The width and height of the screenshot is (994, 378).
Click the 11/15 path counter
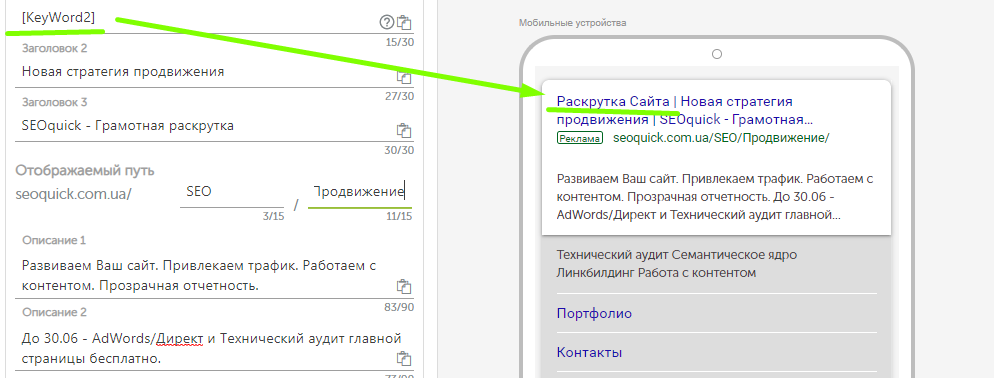399,216
